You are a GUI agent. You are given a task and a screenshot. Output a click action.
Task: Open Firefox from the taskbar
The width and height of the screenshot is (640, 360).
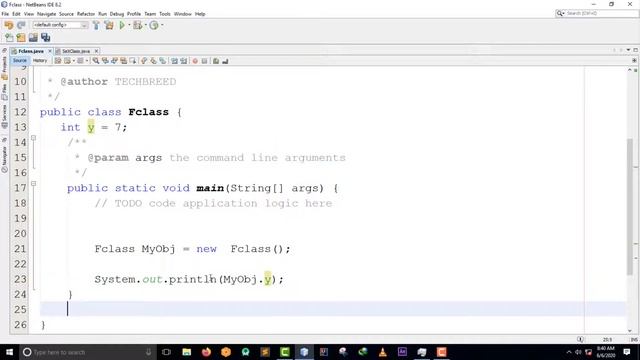click(206, 352)
